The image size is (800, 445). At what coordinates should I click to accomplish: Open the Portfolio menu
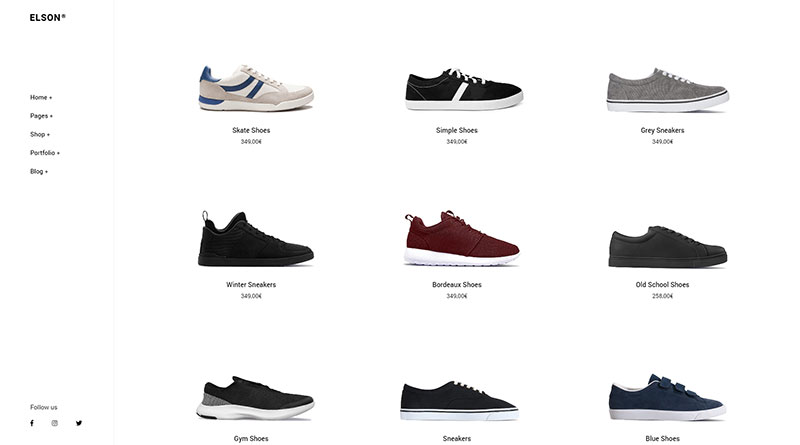point(45,153)
